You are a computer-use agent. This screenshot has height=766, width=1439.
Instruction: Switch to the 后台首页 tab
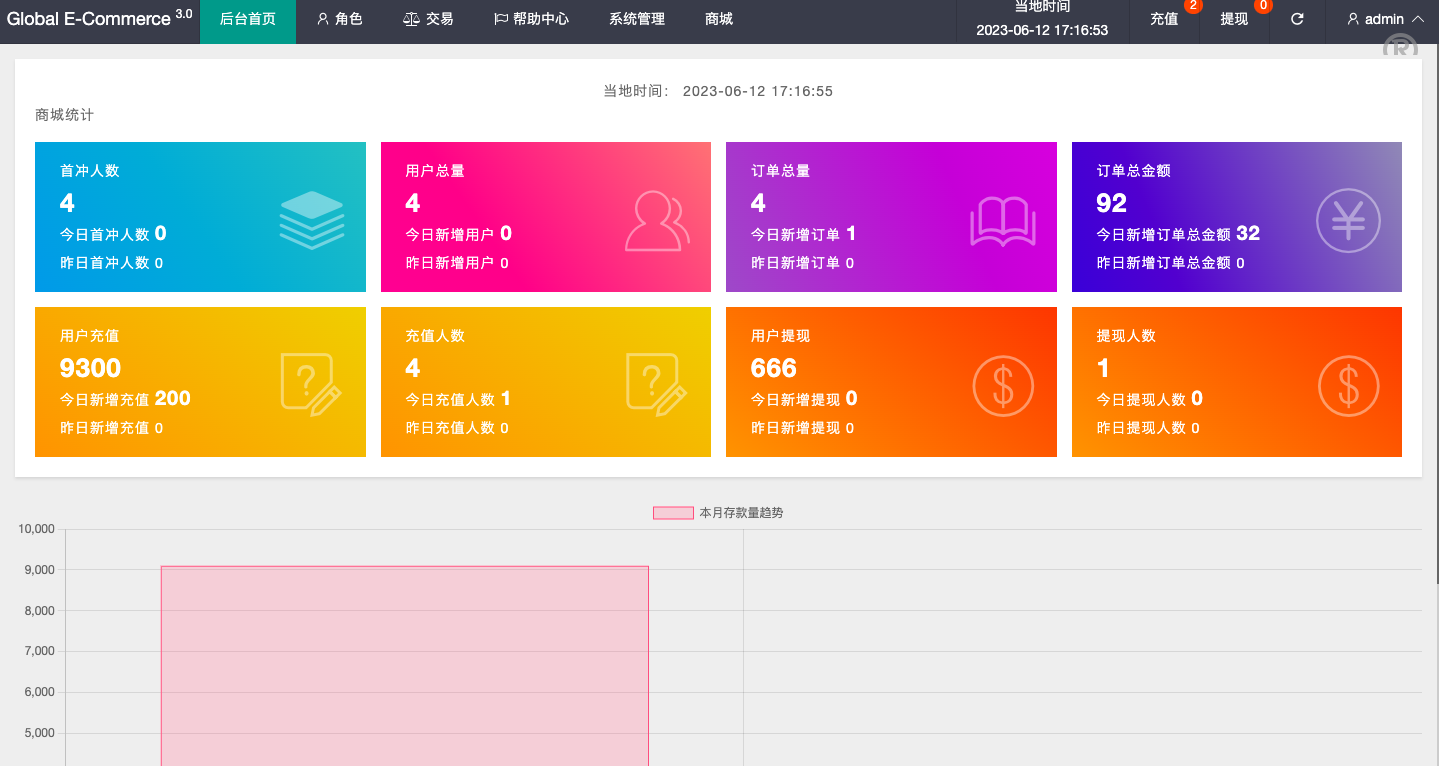pyautogui.click(x=248, y=19)
